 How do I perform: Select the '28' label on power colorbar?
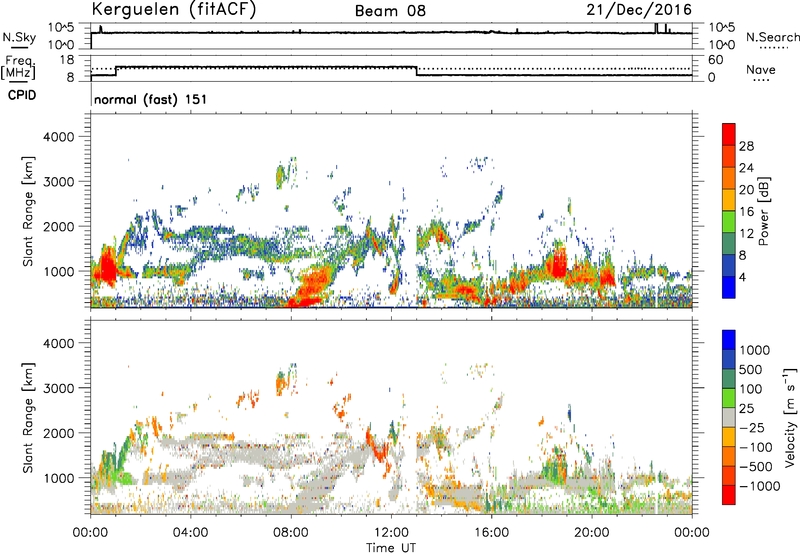746,146
